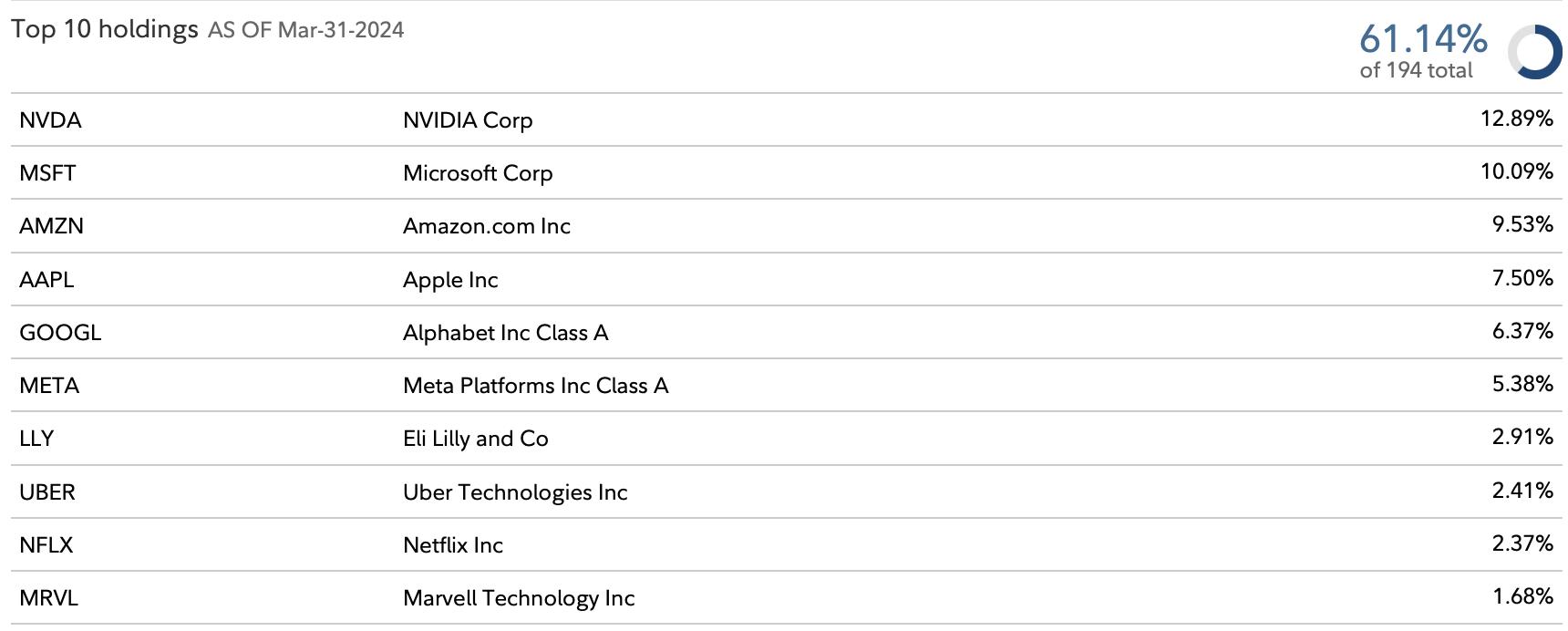Click the LLY ticker symbol
The height and width of the screenshot is (631, 1568).
pos(36,439)
